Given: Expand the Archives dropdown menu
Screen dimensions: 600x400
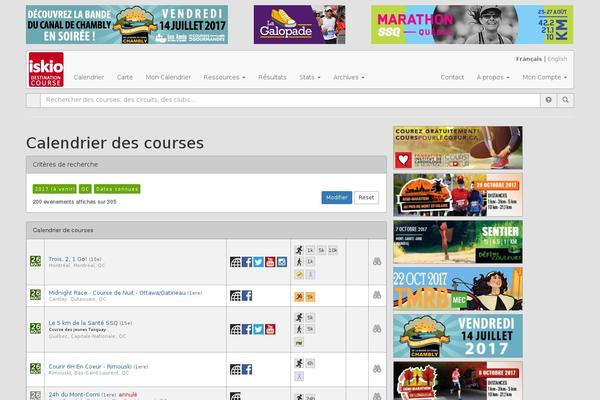Looking at the screenshot, I should point(349,77).
